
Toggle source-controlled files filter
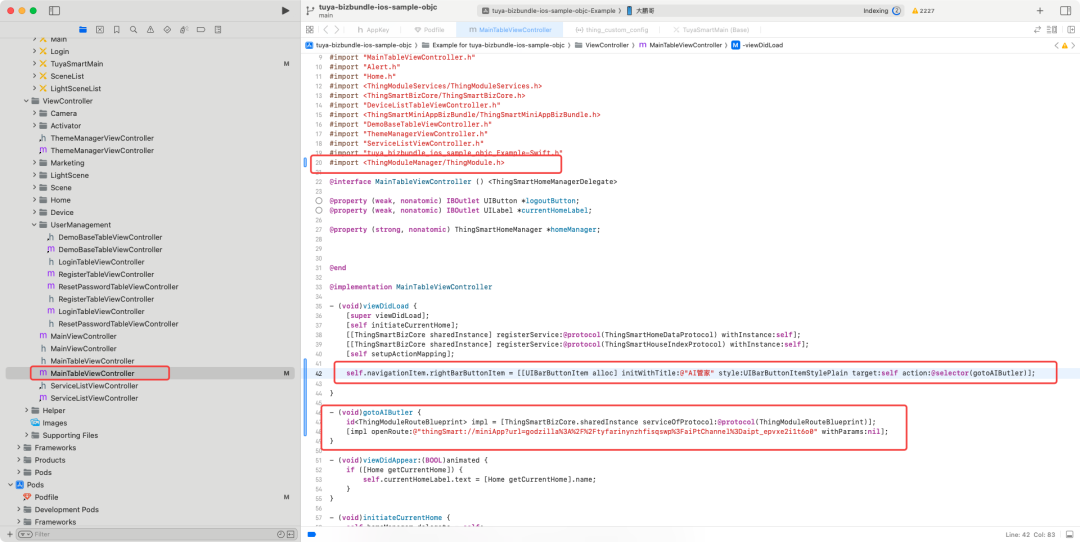click(291, 534)
